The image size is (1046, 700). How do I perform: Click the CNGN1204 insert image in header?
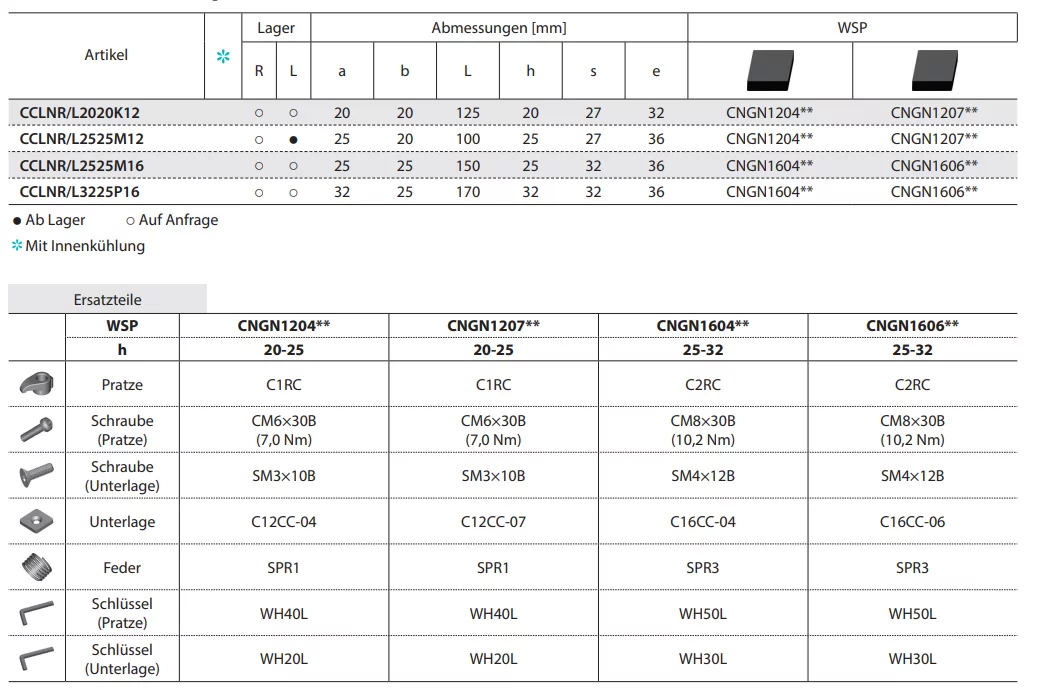tap(769, 70)
